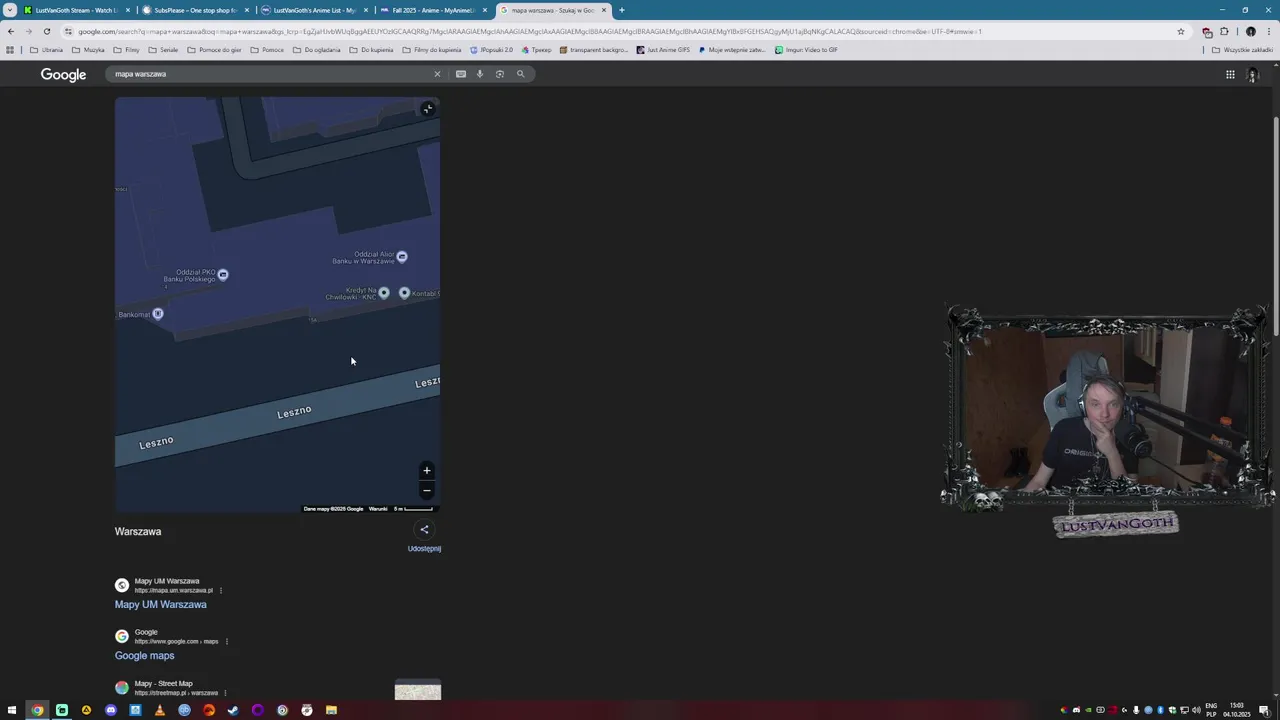This screenshot has height=720, width=1280.
Task: Clear the Google search box text
Action: click(437, 74)
